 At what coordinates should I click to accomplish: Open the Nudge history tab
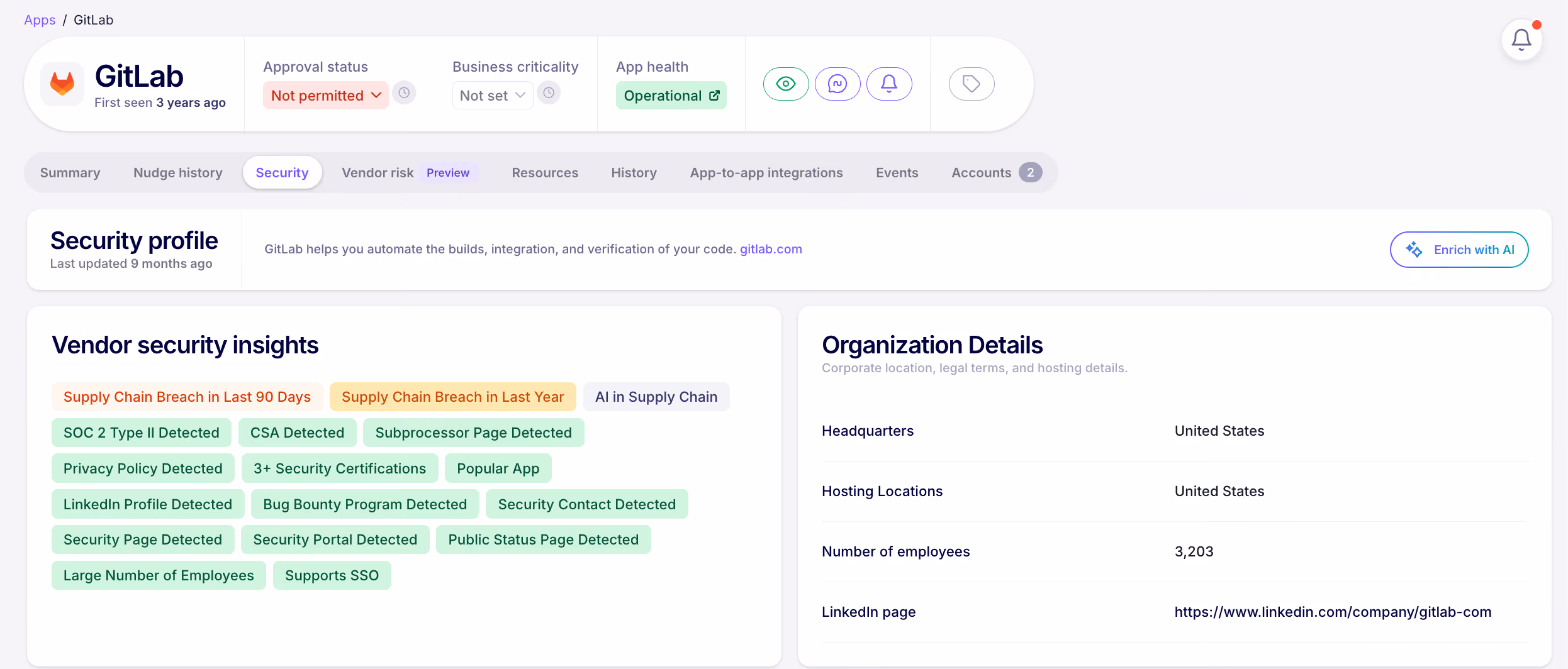click(178, 173)
